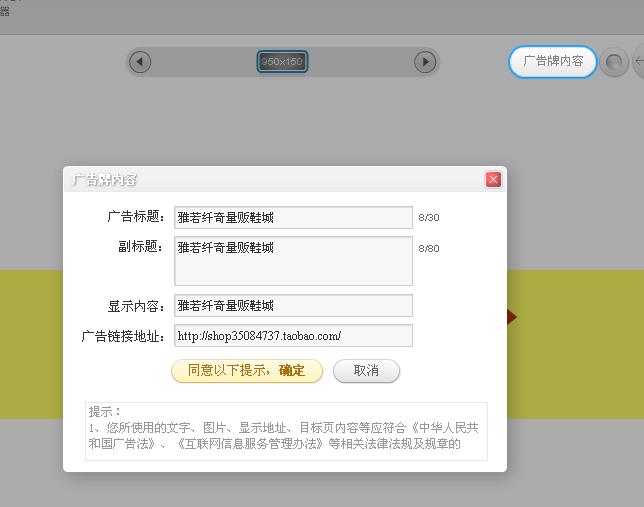Screen dimensions: 644x507
Task: Click the round gray button beside 广告牌内容
Action: click(614, 62)
